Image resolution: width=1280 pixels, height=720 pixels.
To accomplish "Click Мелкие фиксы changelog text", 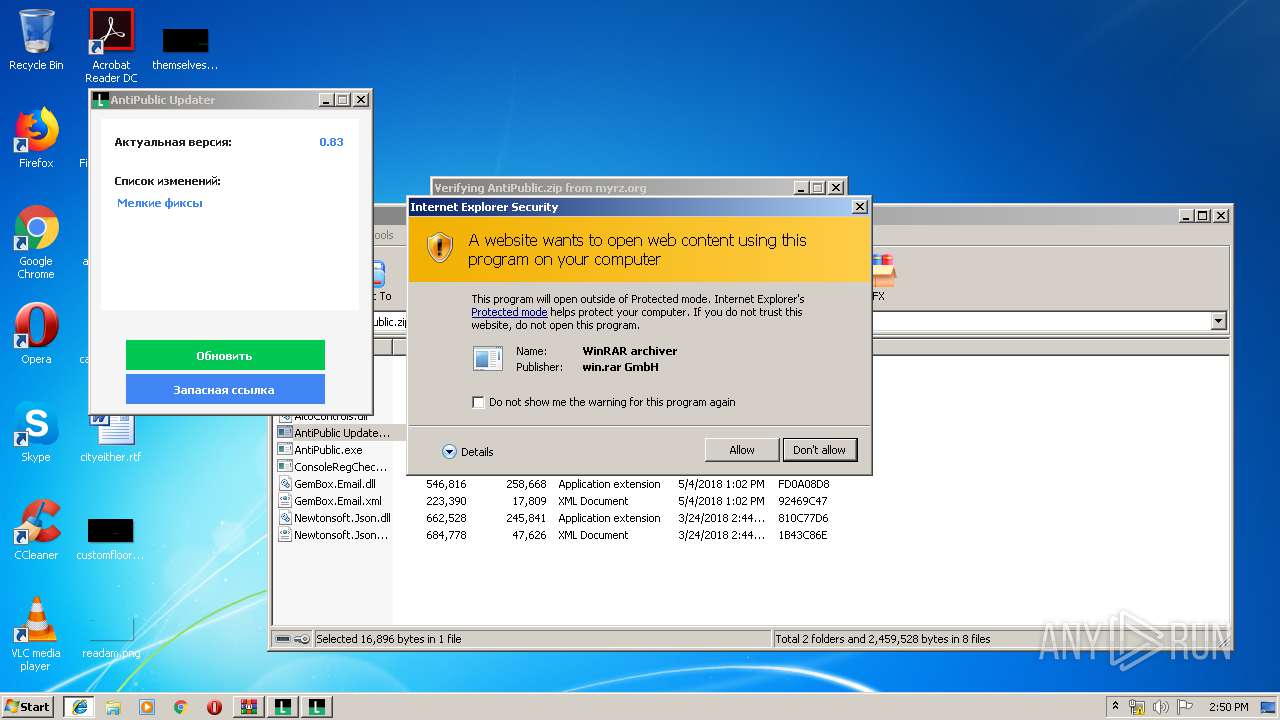I will coord(160,203).
